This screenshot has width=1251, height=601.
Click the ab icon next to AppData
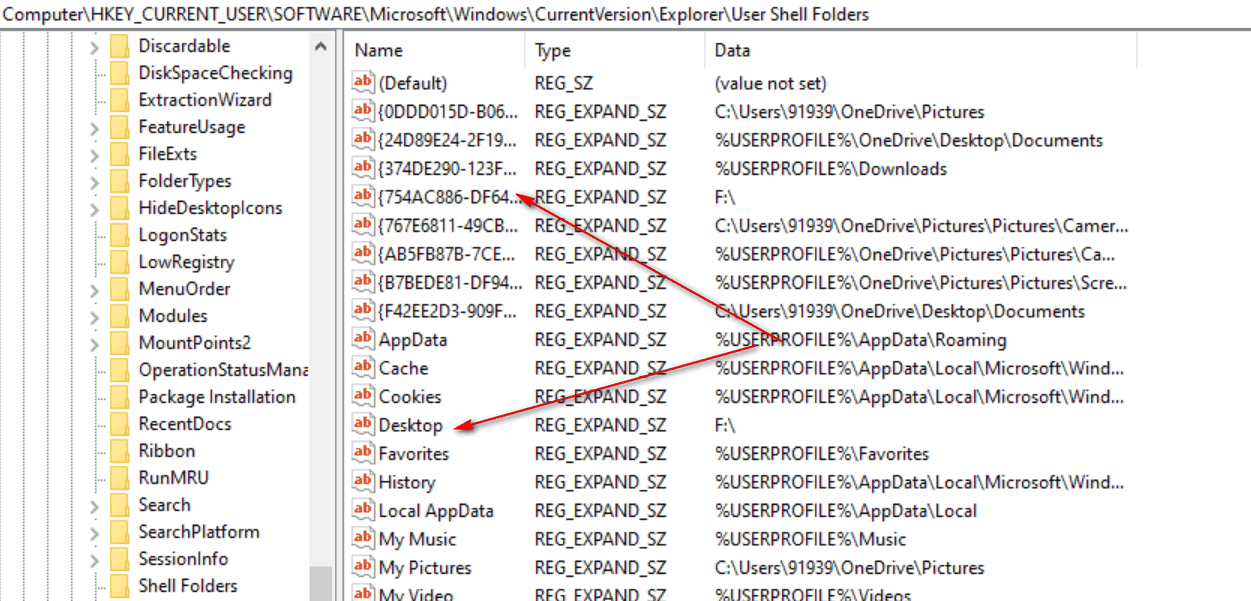pos(362,339)
